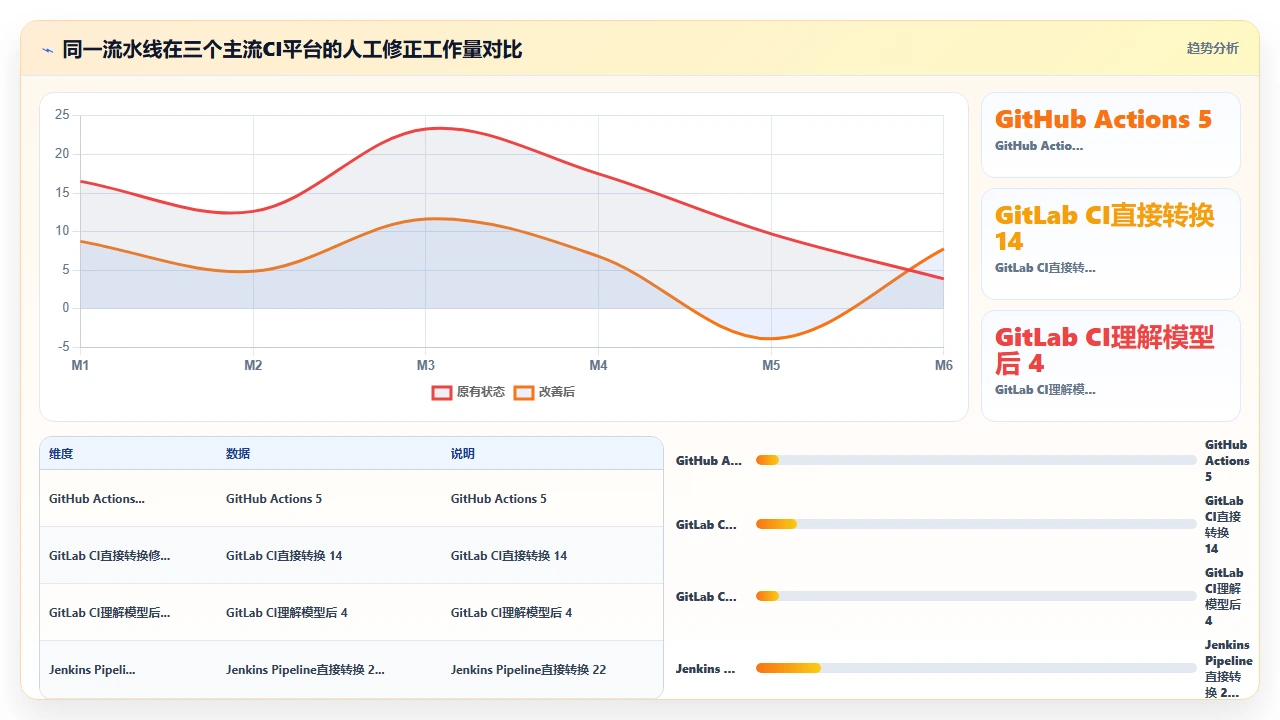Select Jenkins Pipeline直接转换 2… in the 数据 column
The image size is (1280, 720).
tap(305, 670)
